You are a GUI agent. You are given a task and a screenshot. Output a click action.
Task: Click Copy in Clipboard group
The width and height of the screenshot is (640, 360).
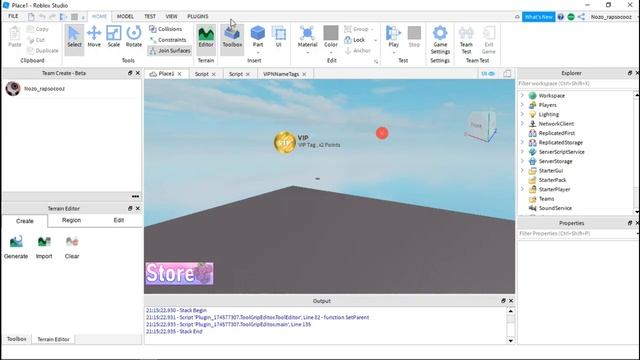click(38, 29)
